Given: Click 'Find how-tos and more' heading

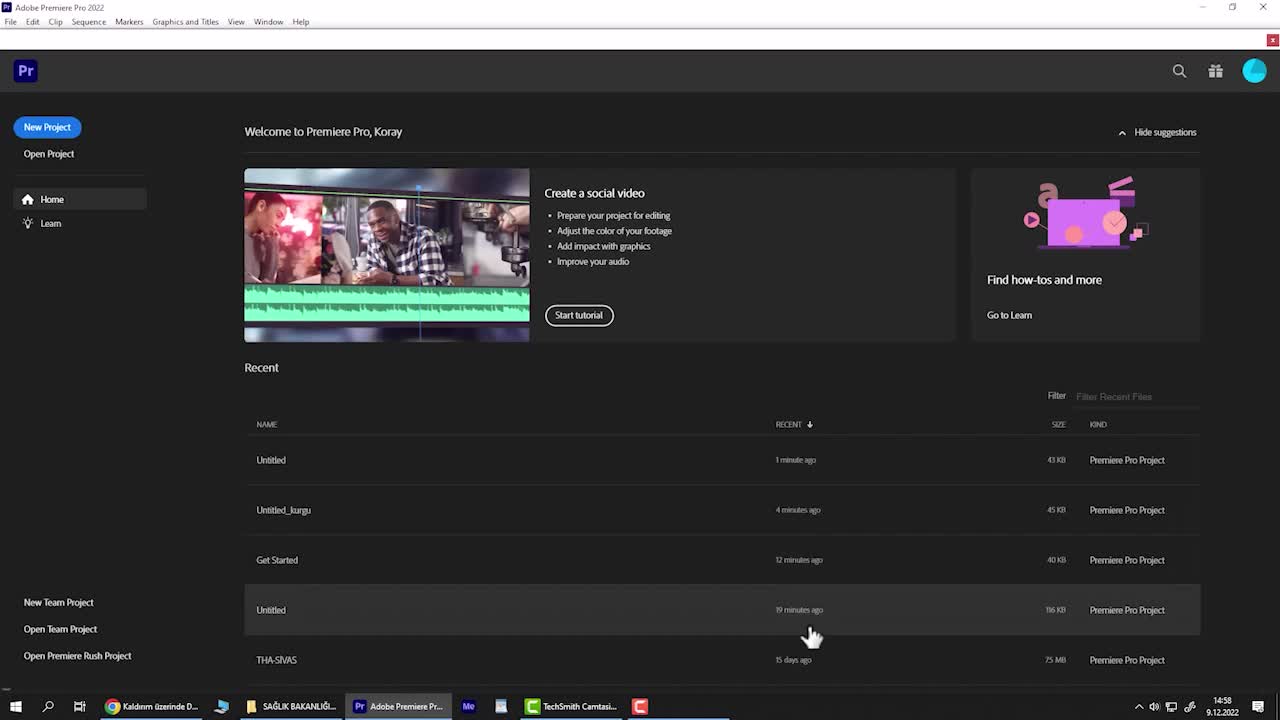Looking at the screenshot, I should click(x=1044, y=280).
